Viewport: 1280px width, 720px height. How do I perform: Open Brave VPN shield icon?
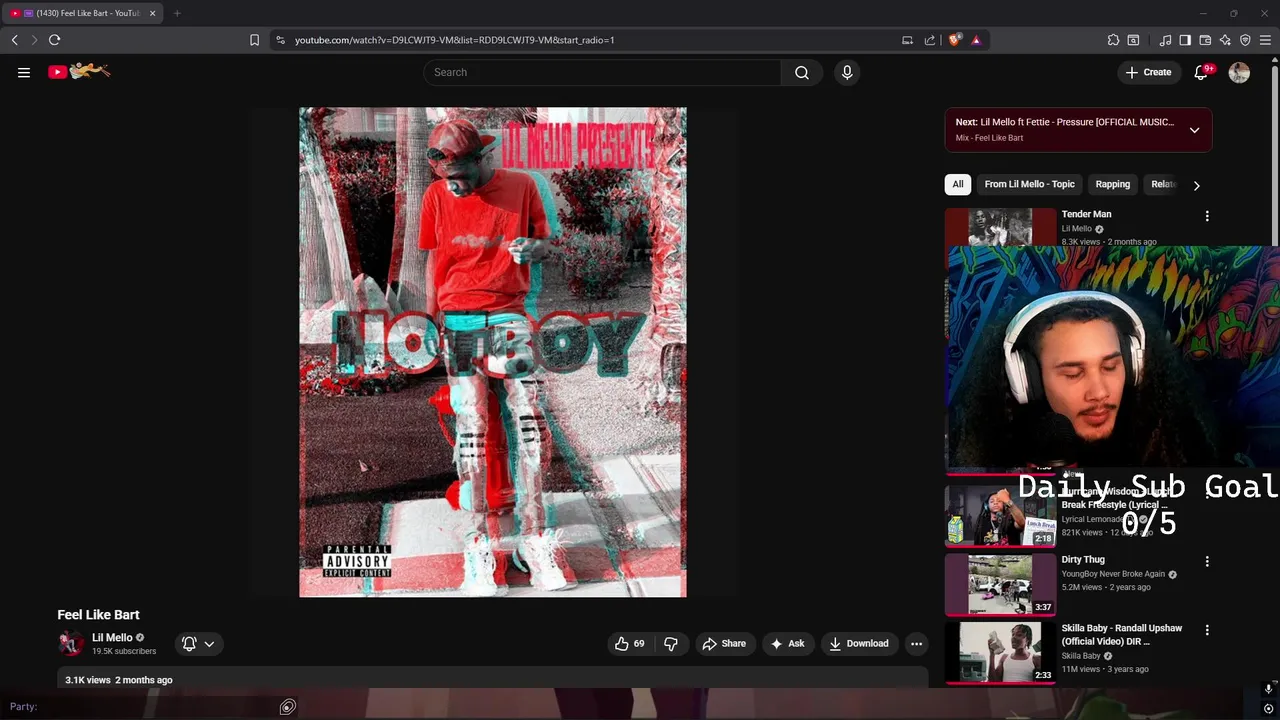coord(1245,40)
